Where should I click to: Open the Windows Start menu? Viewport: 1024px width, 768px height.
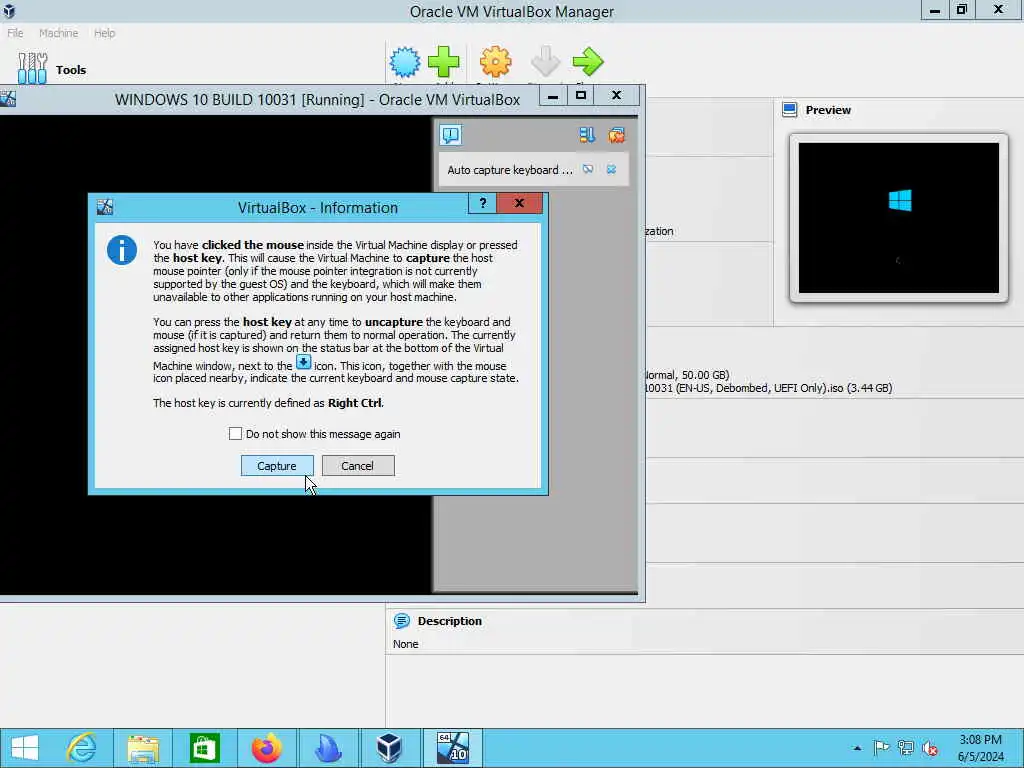[x=25, y=748]
